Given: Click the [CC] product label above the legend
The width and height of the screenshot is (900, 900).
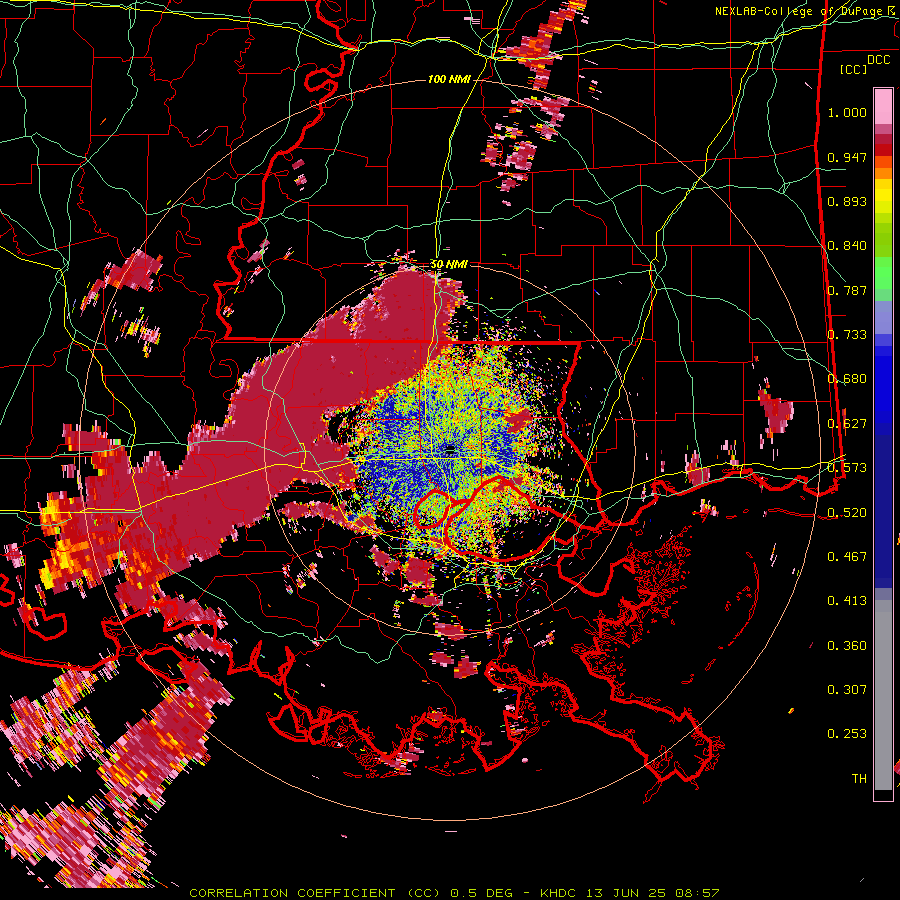Looking at the screenshot, I should 853,69.
